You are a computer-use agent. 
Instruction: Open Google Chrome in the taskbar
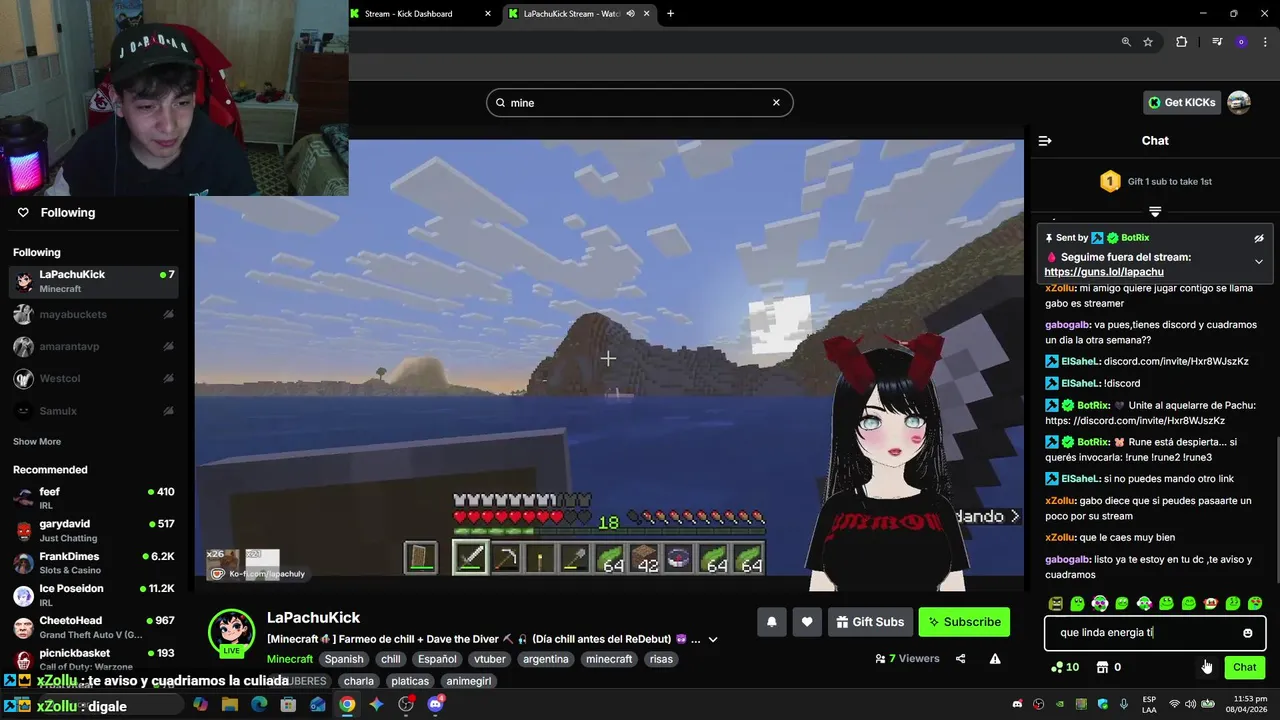click(347, 704)
